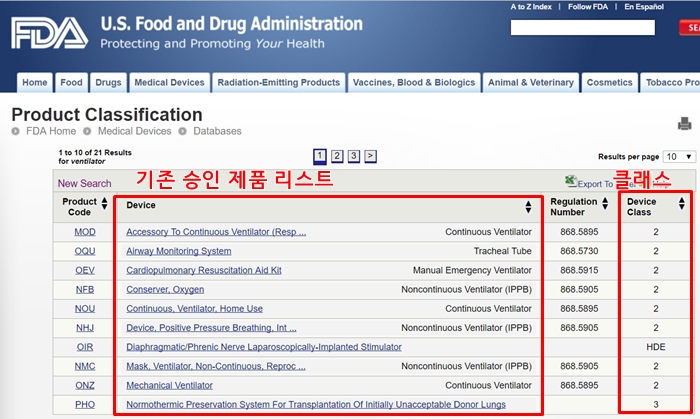Open Vaccines, Blood & Biologics tab

[x=414, y=83]
